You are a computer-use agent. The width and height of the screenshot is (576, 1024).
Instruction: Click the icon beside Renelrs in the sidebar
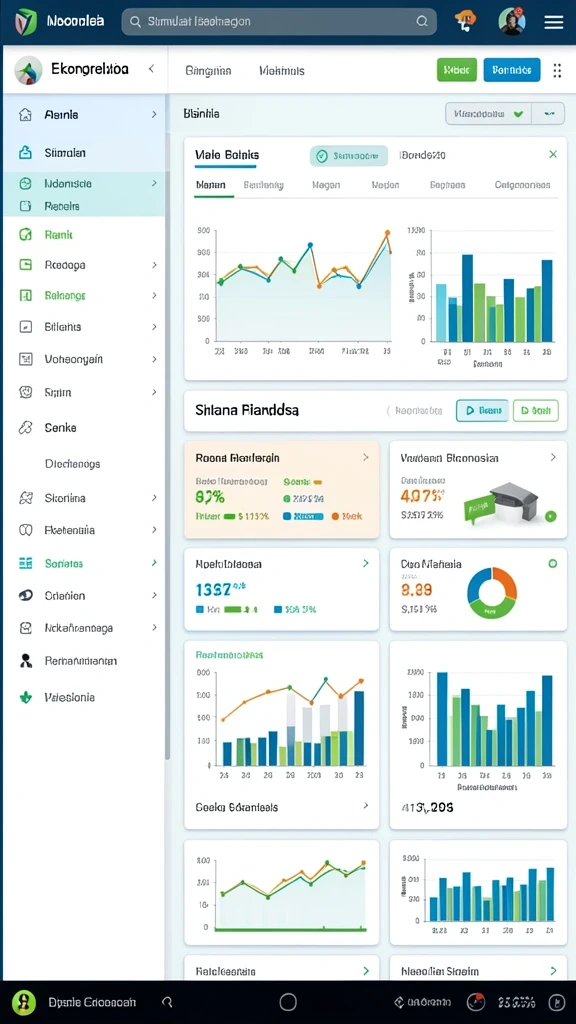click(x=25, y=206)
